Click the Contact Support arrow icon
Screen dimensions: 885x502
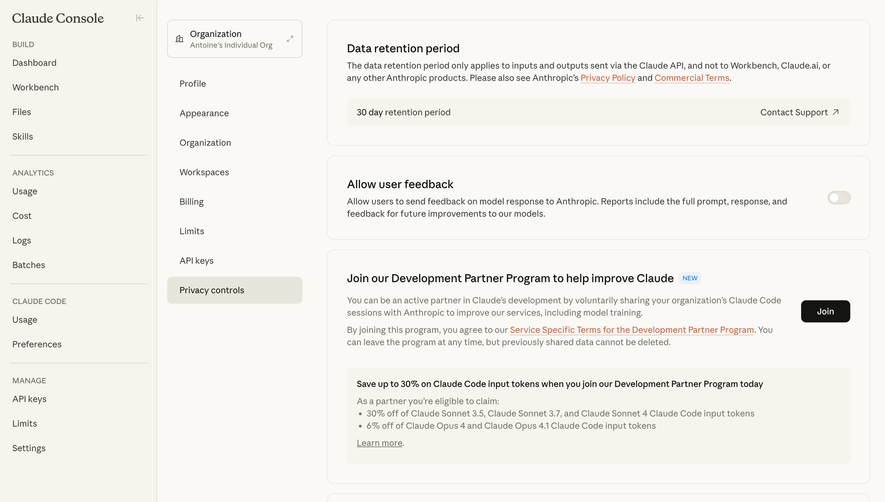[836, 112]
